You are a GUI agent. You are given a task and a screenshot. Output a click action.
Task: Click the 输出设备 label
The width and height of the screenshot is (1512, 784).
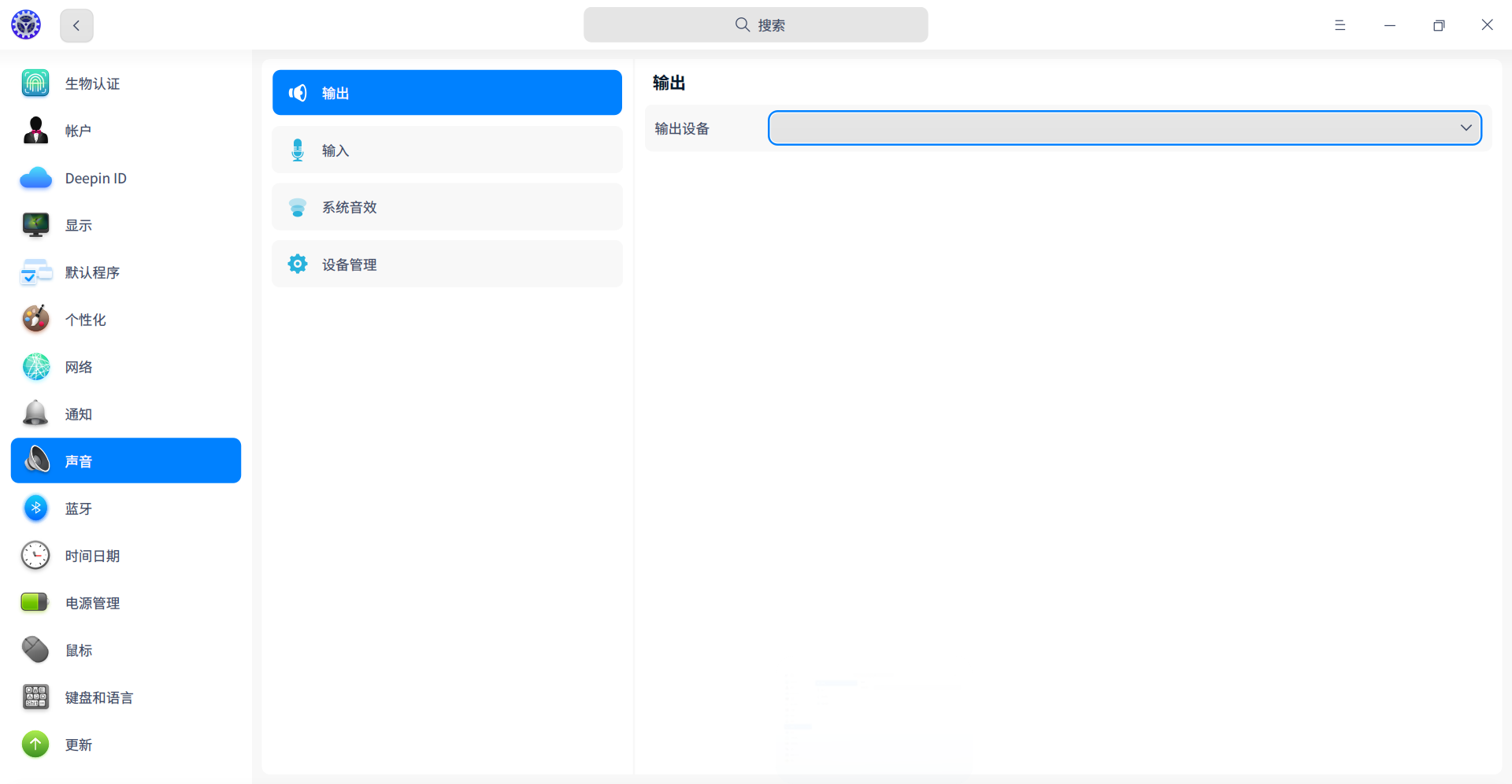pyautogui.click(x=682, y=128)
